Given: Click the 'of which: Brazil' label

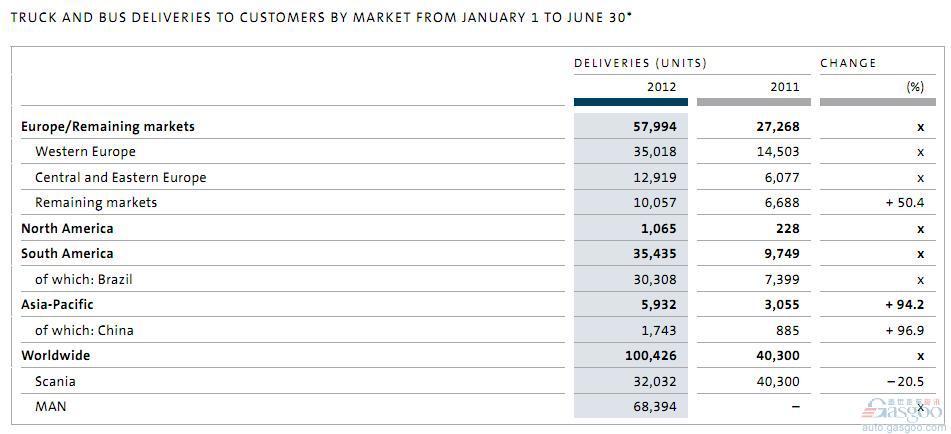Looking at the screenshot, I should 84,279.
